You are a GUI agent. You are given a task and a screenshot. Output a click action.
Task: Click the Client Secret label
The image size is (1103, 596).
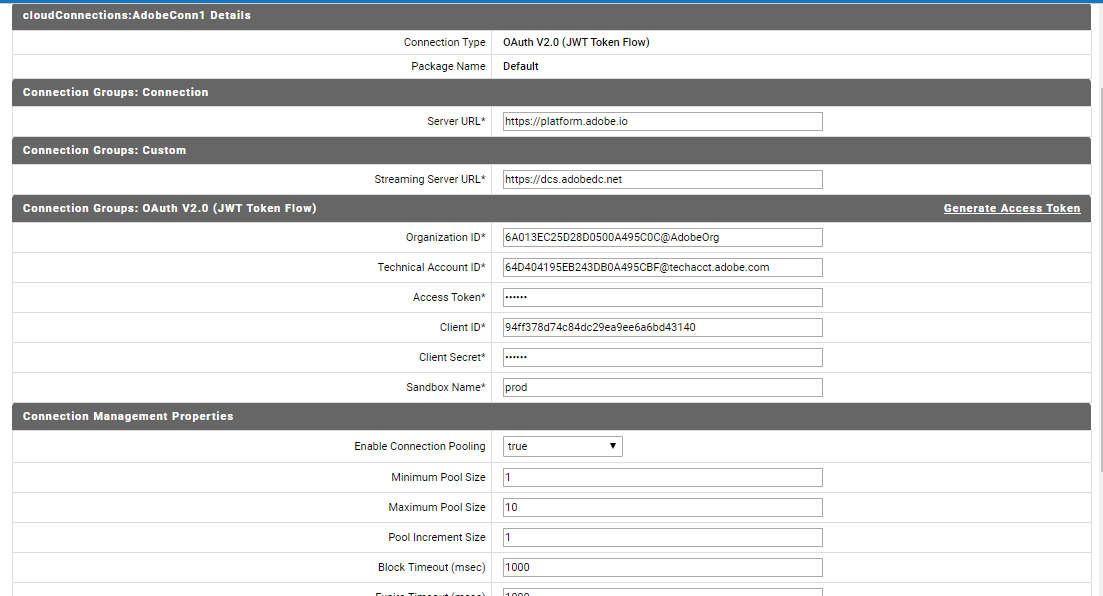click(452, 357)
